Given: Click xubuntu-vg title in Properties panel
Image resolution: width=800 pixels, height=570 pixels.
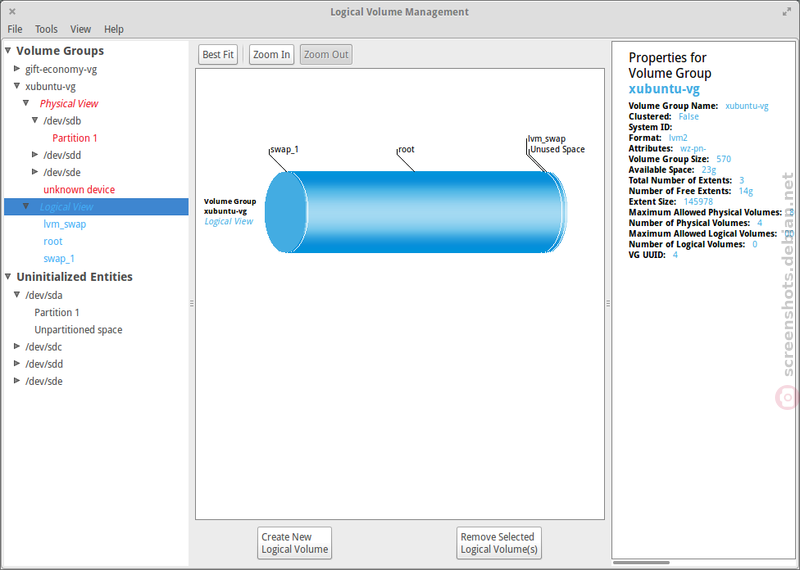Looking at the screenshot, I should 664,89.
